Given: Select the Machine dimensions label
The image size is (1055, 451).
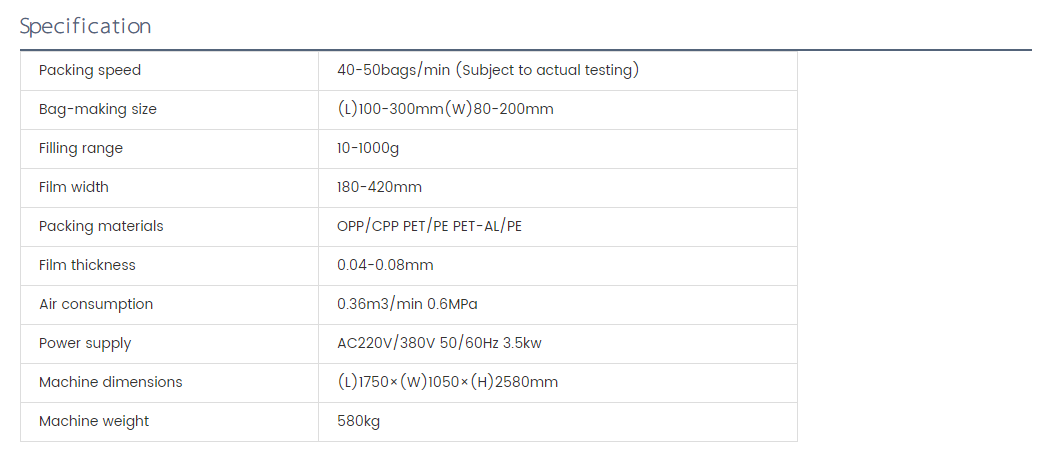Looking at the screenshot, I should tap(111, 382).
